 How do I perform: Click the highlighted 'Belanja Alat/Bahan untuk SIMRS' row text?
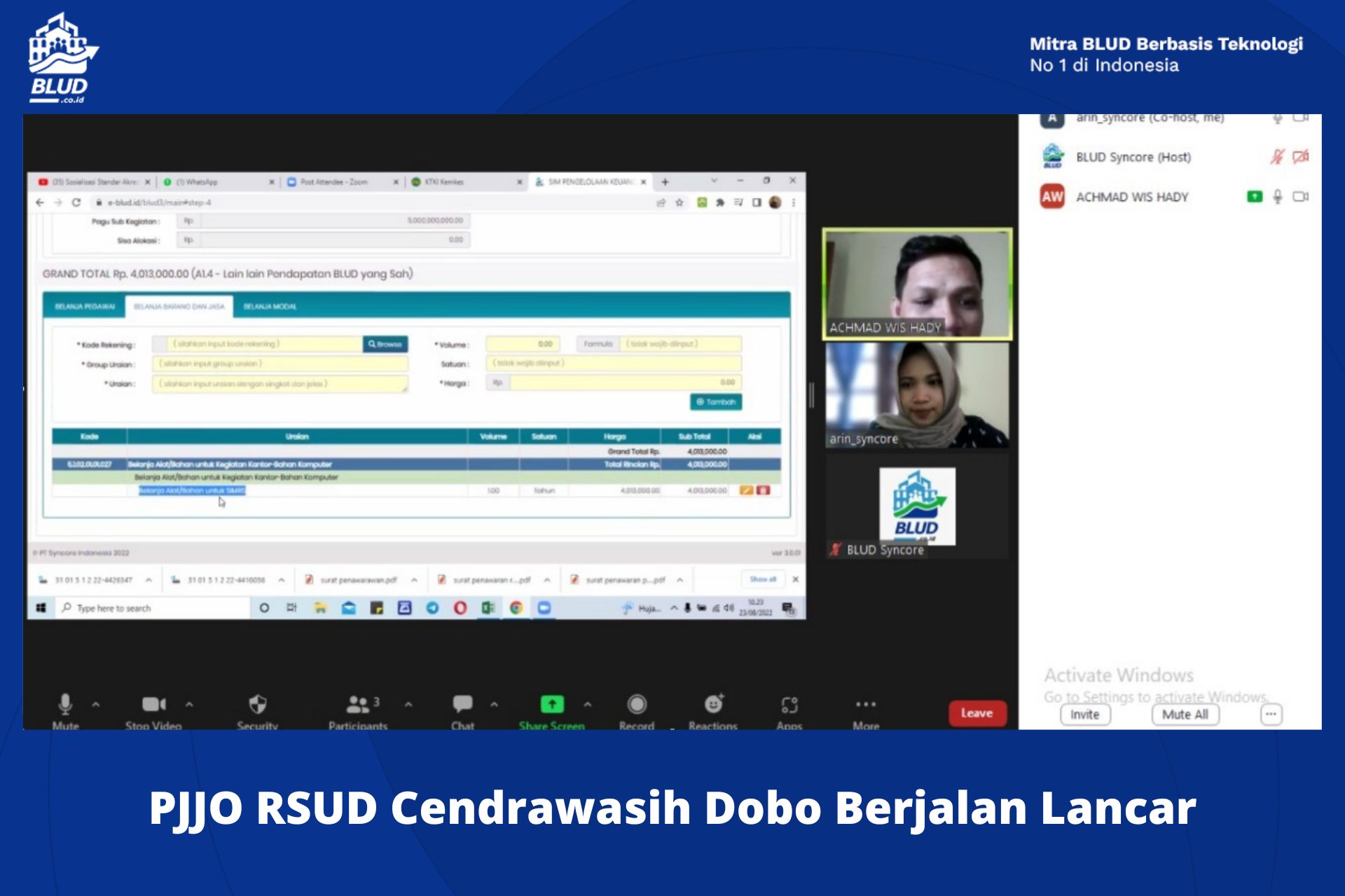coord(192,490)
